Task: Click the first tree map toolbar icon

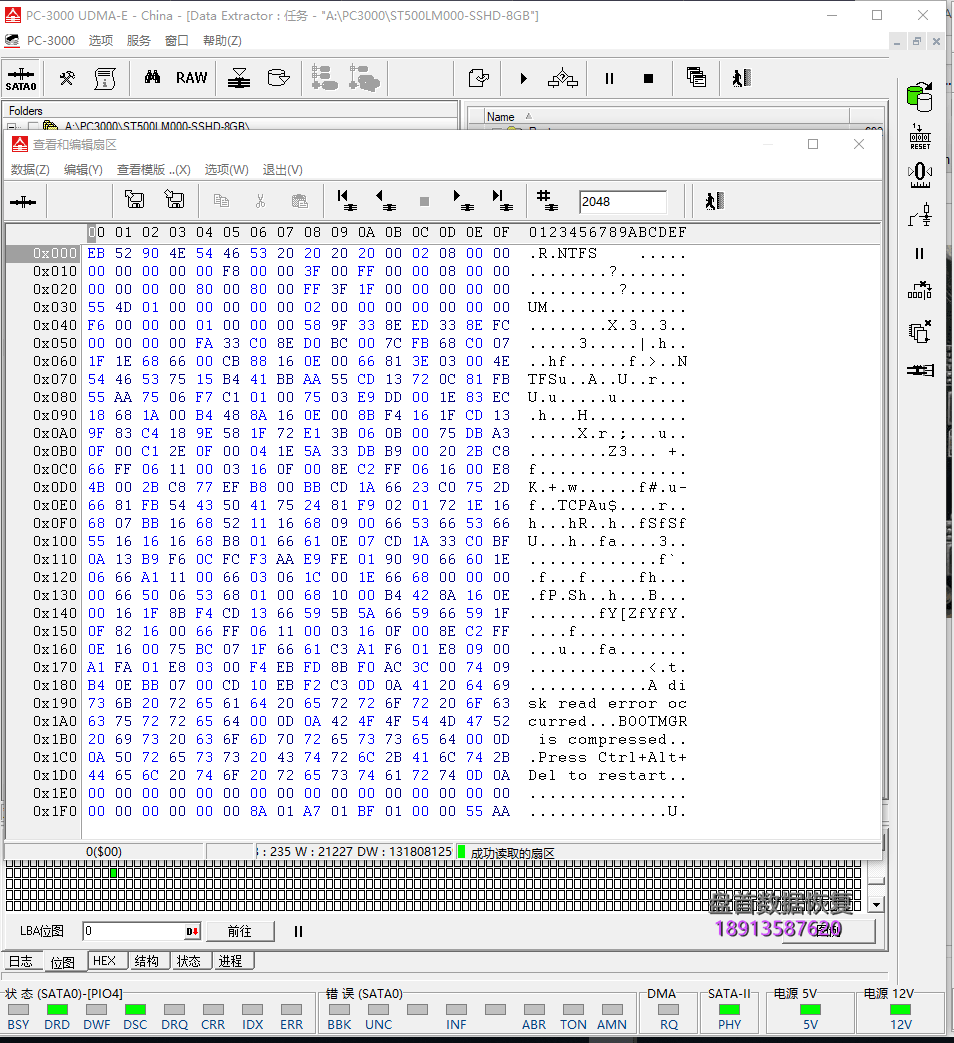Action: point(324,78)
